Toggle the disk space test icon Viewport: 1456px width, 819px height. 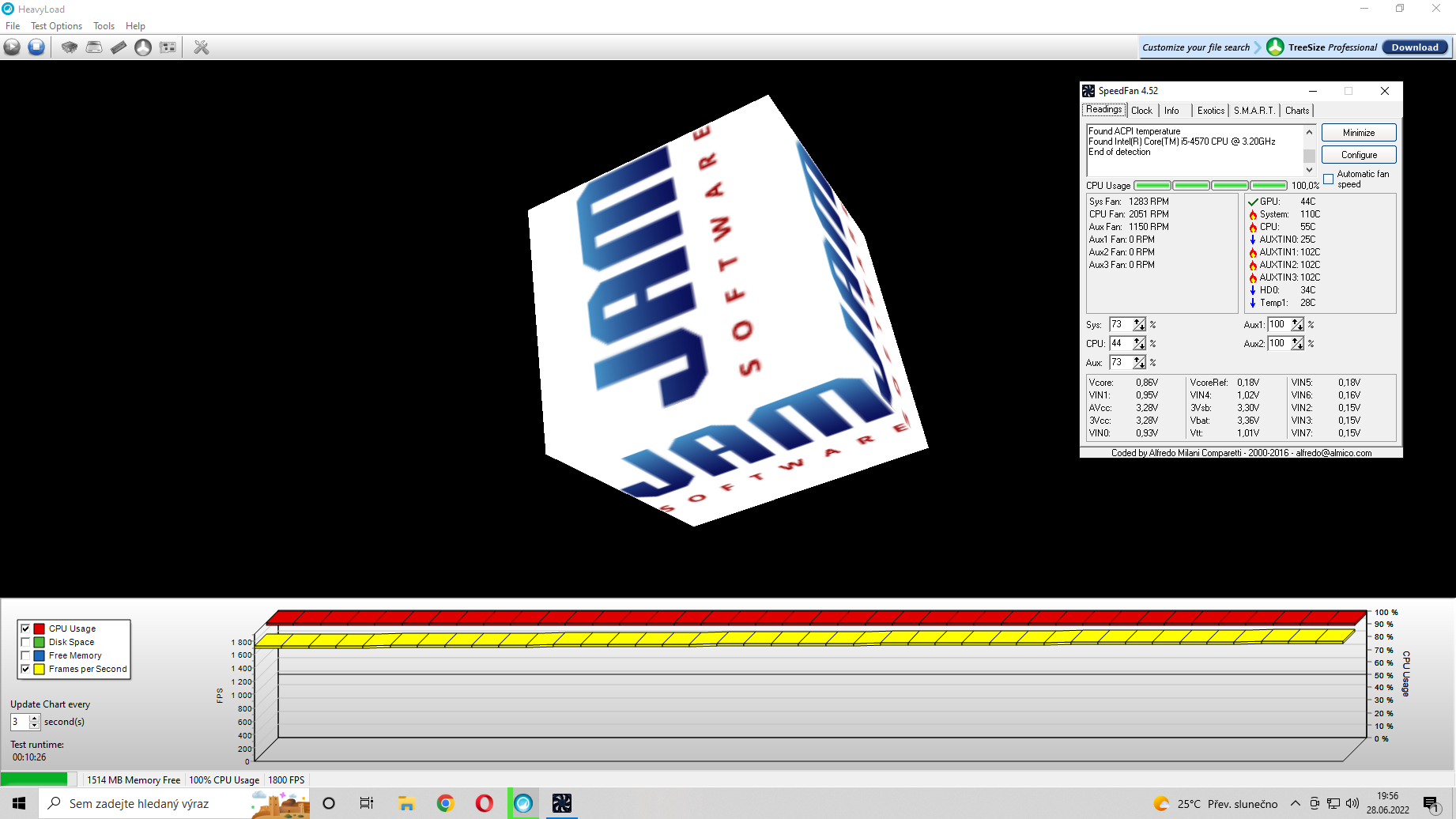pyautogui.click(x=94, y=47)
